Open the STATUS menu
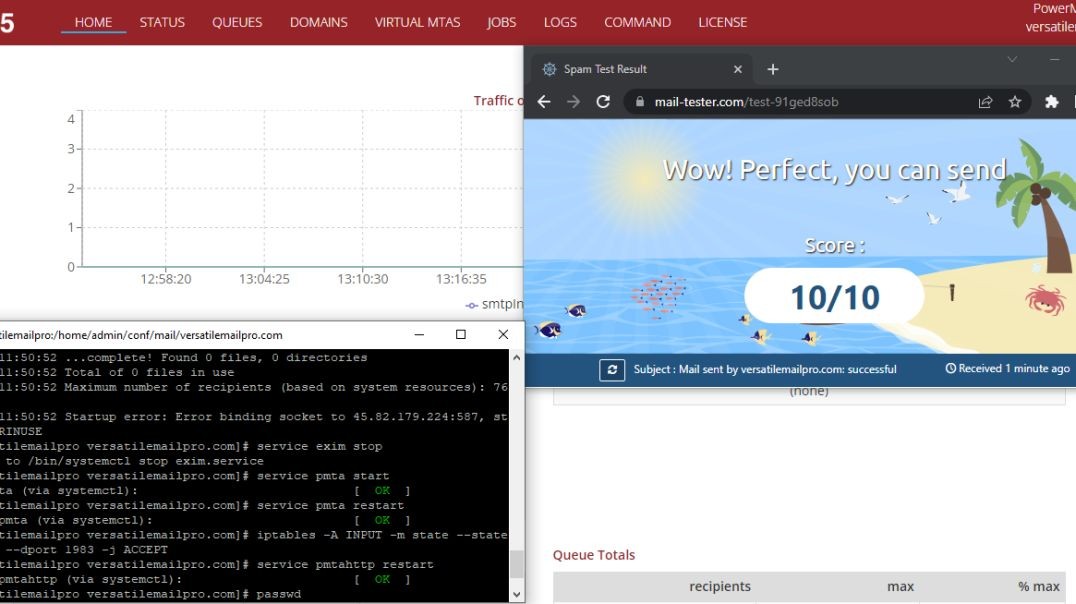 (162, 22)
